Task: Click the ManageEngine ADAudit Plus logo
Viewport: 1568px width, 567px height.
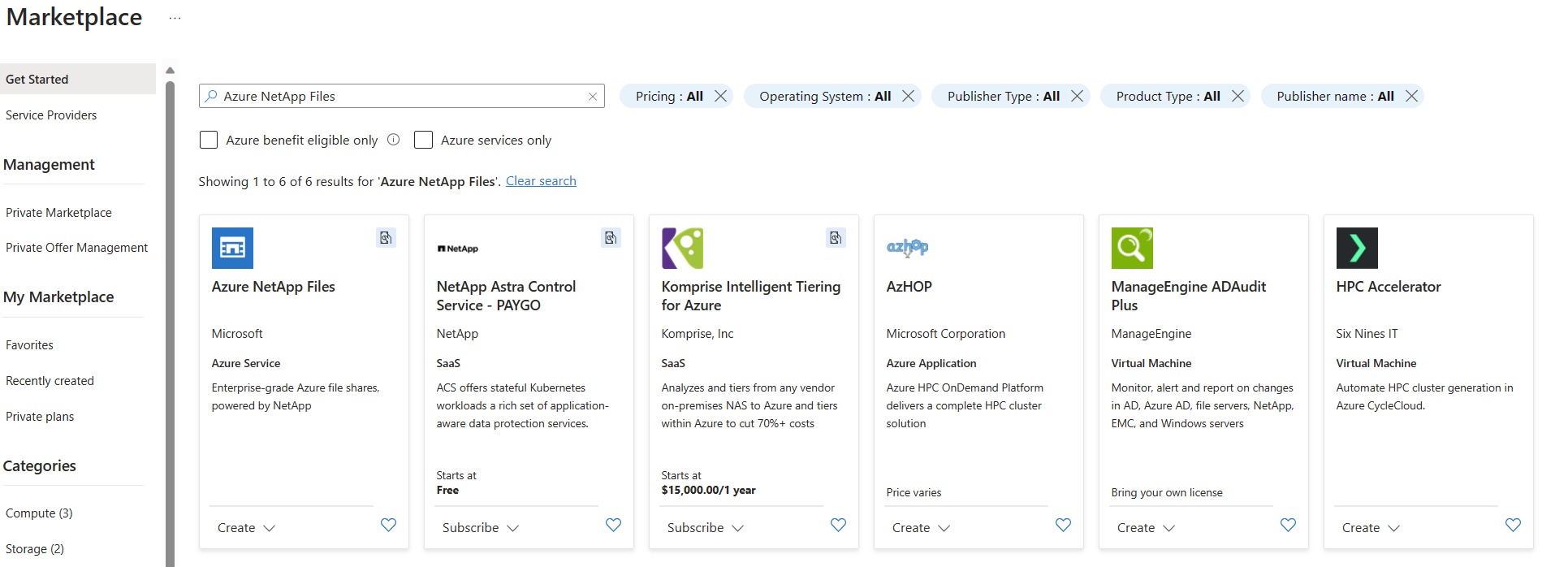Action: coord(1132,248)
